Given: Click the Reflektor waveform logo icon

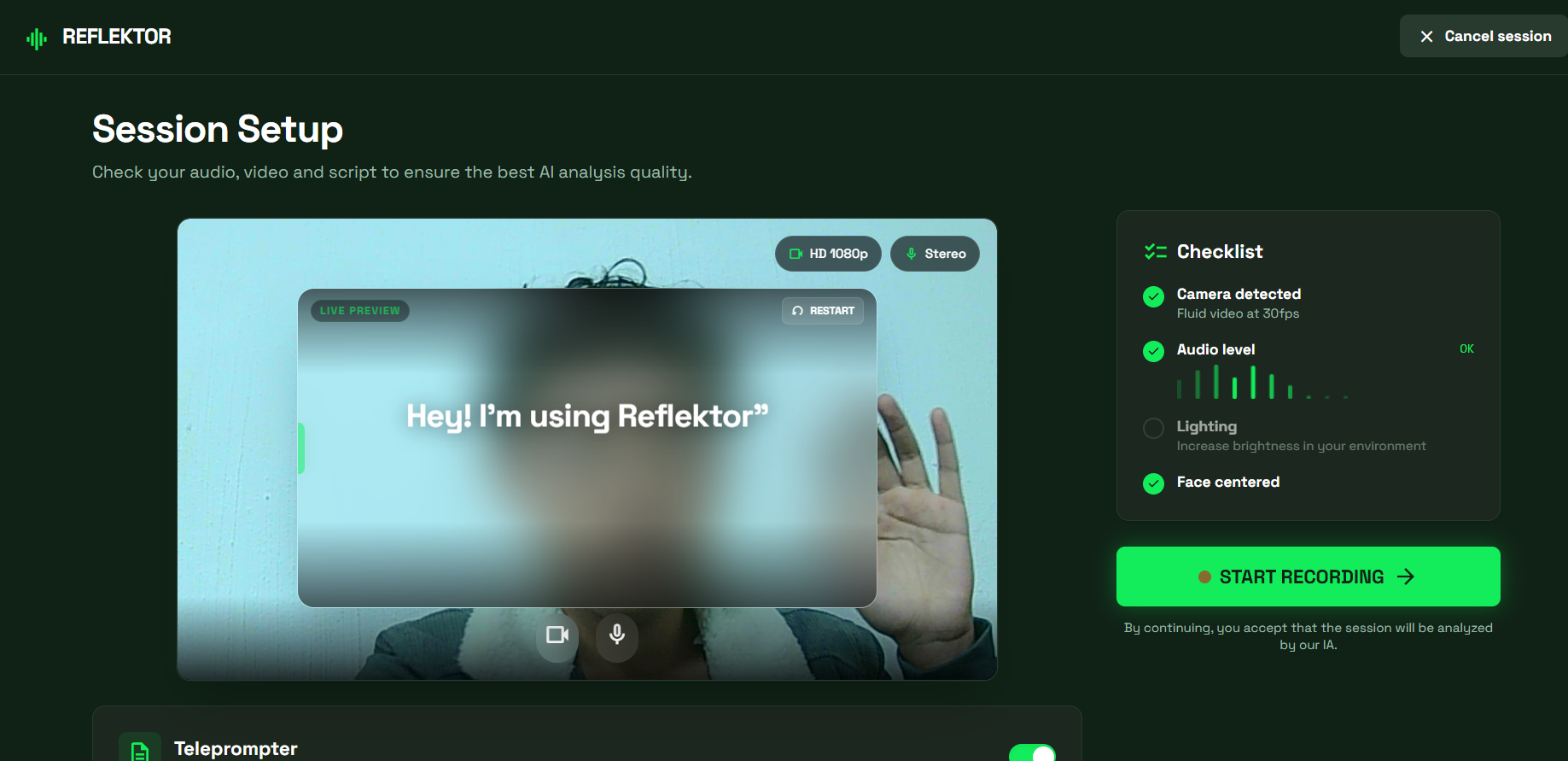Looking at the screenshot, I should 37,38.
